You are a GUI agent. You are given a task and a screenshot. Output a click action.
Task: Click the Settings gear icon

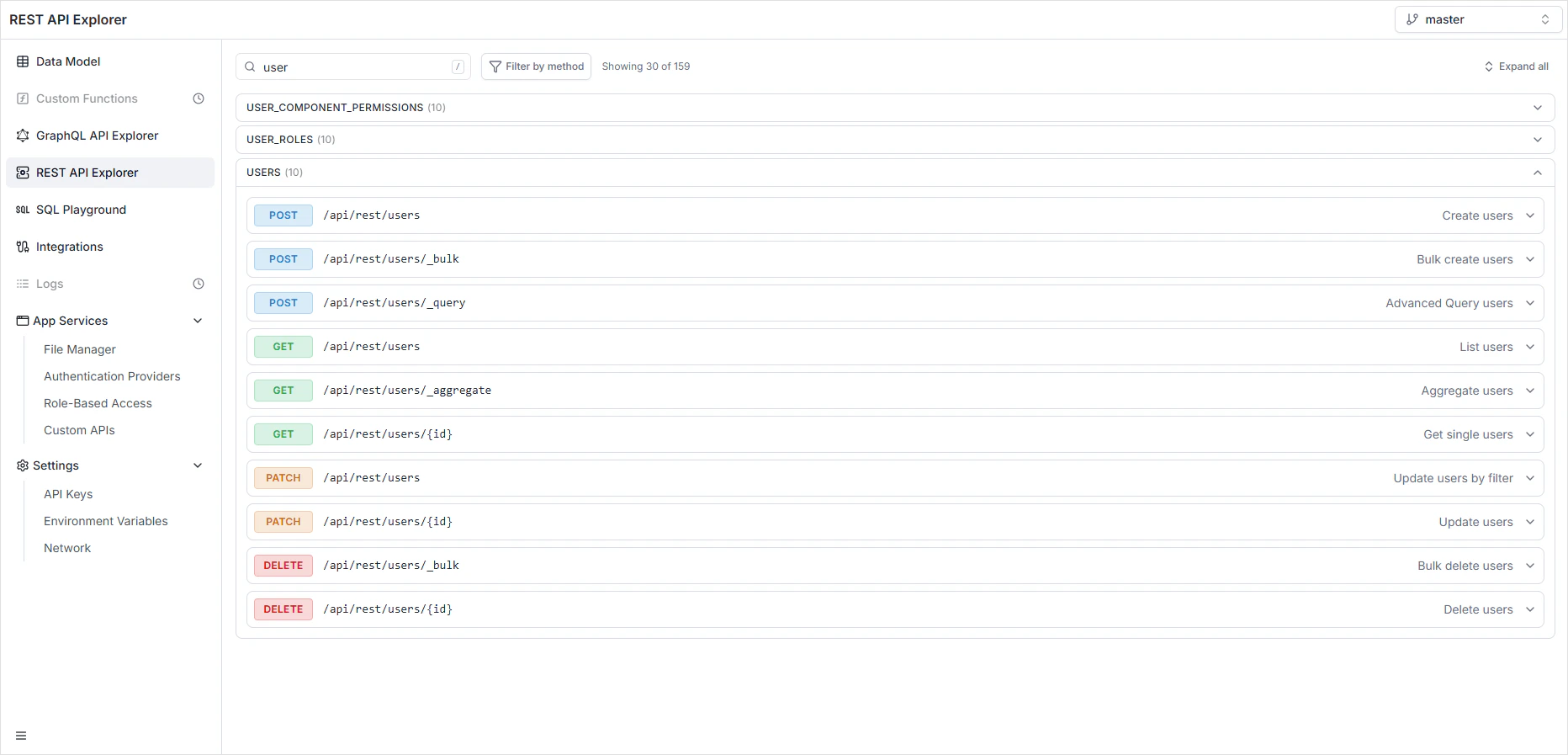point(23,465)
